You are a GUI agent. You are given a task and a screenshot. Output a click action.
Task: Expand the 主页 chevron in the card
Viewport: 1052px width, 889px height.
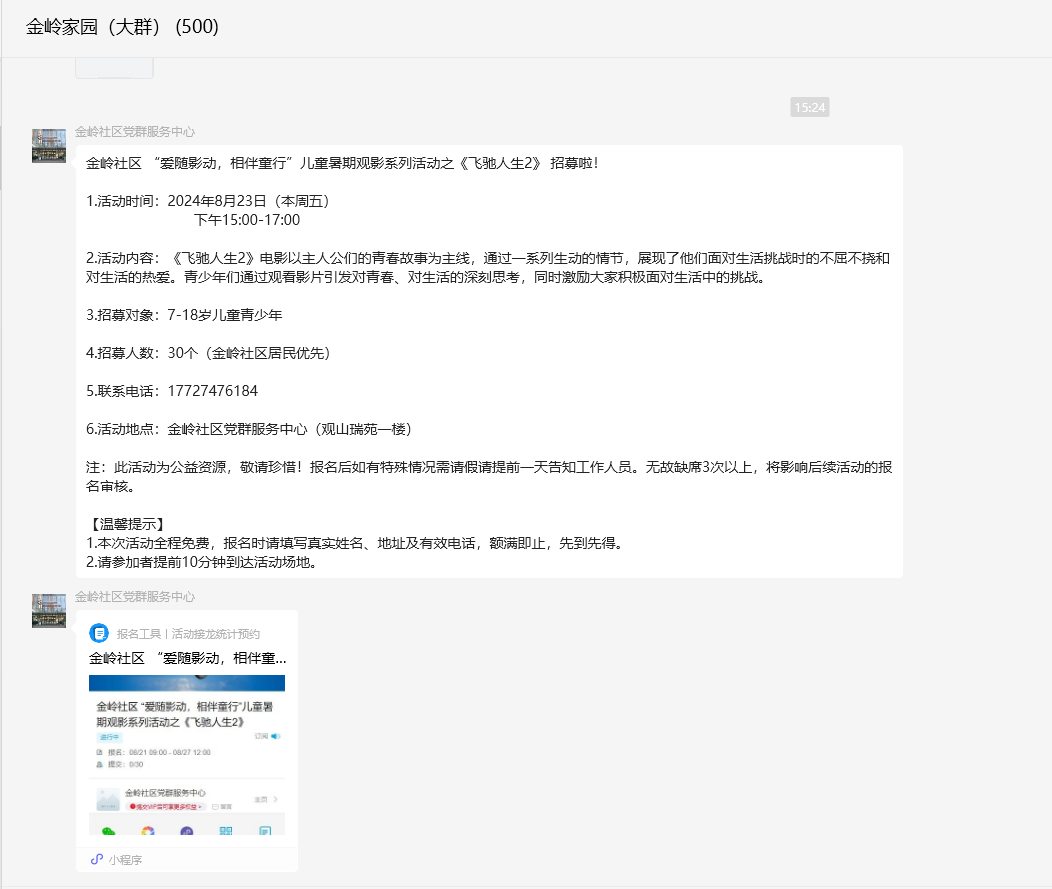coord(275,799)
